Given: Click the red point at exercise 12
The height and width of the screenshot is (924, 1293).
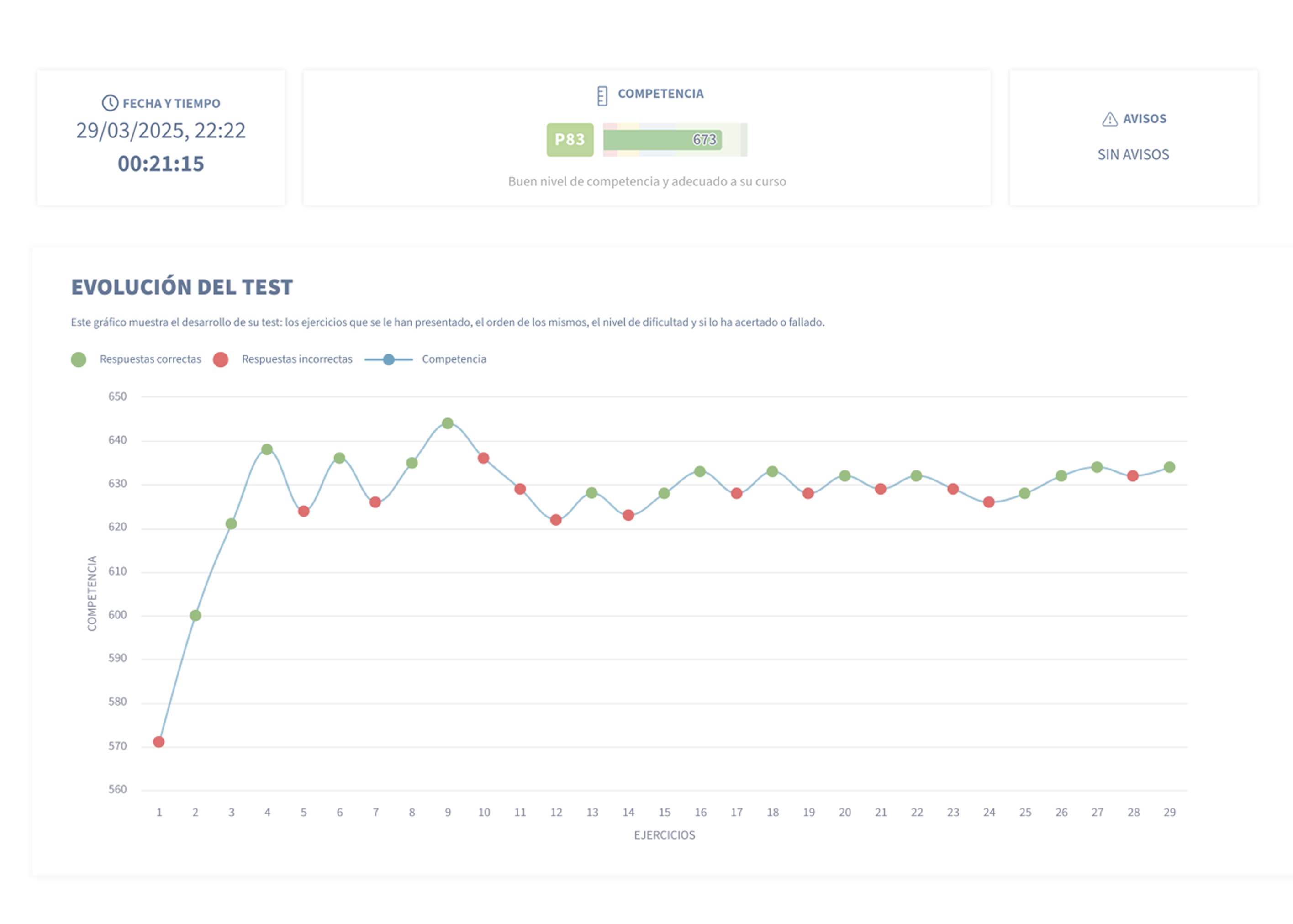Looking at the screenshot, I should pos(556,520).
